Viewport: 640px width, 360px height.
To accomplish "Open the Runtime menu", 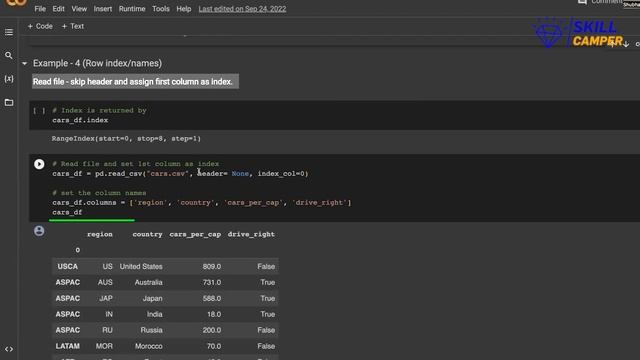I will click(x=132, y=9).
